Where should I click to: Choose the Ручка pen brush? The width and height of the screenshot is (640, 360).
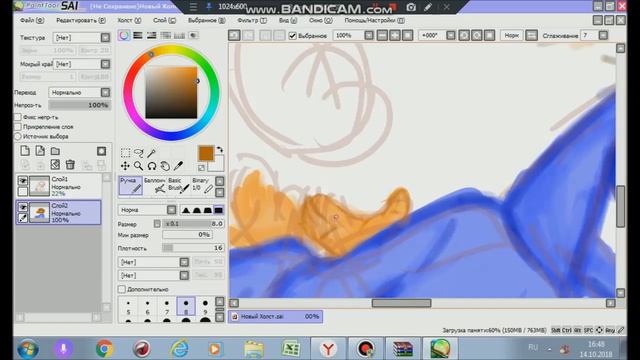[x=131, y=185]
